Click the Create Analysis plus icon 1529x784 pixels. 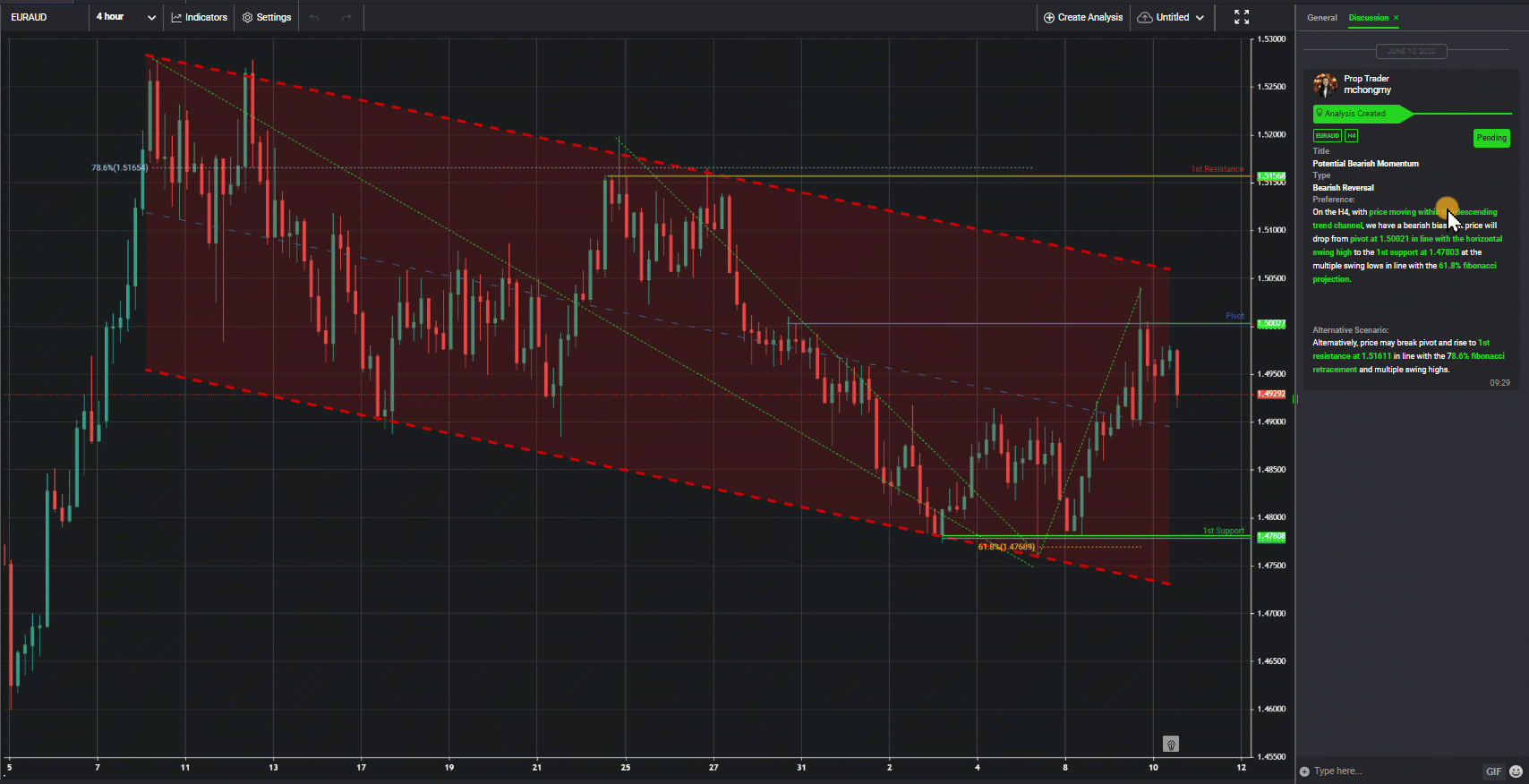tap(1049, 17)
